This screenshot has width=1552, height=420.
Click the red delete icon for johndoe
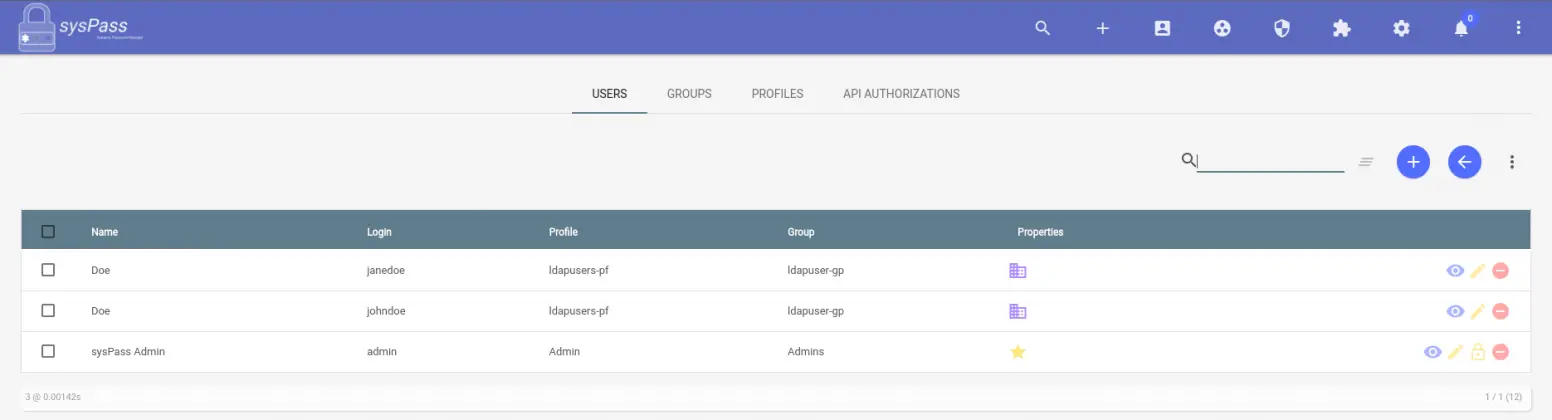tap(1500, 311)
